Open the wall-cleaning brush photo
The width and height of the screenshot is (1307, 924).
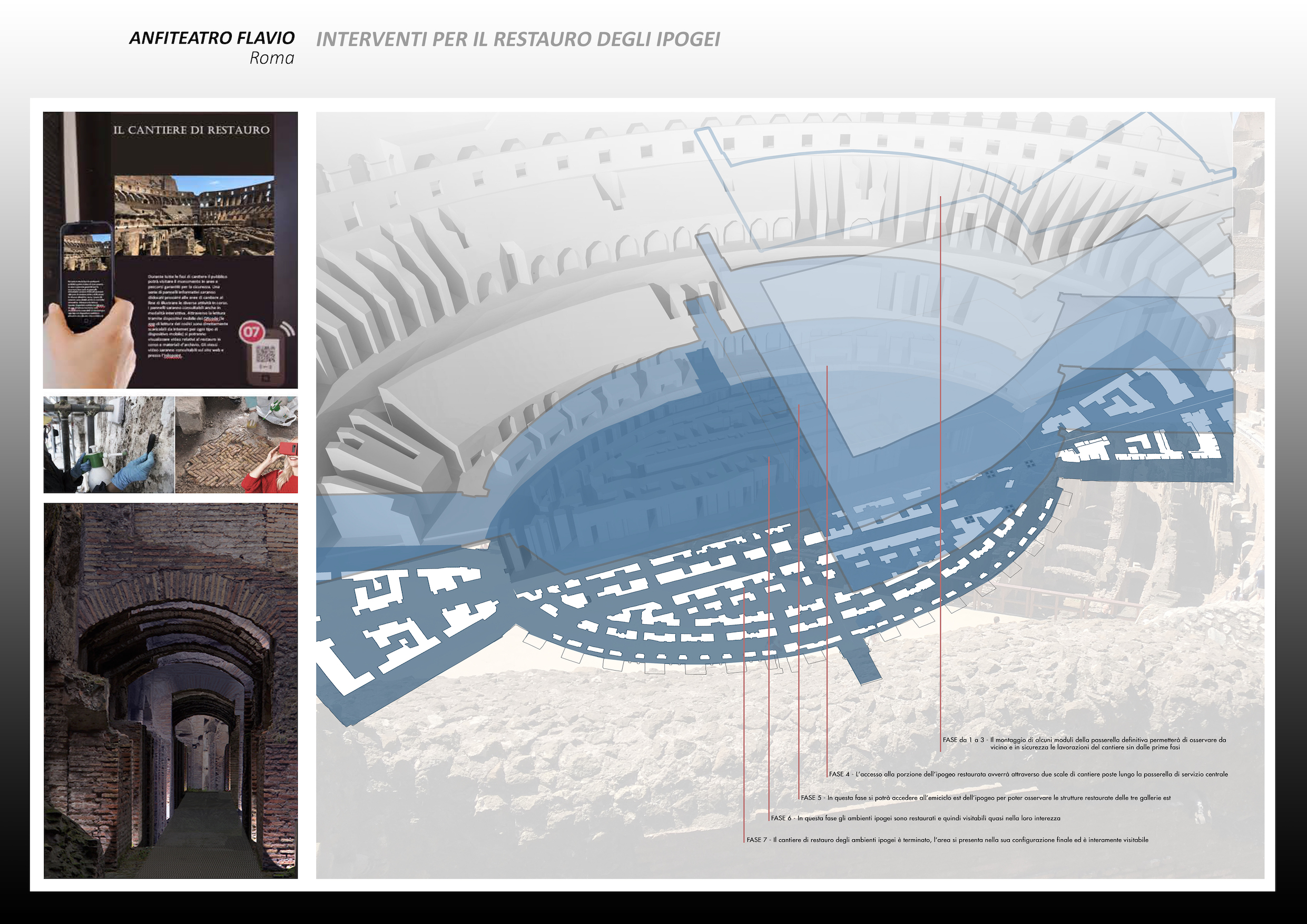click(x=109, y=445)
